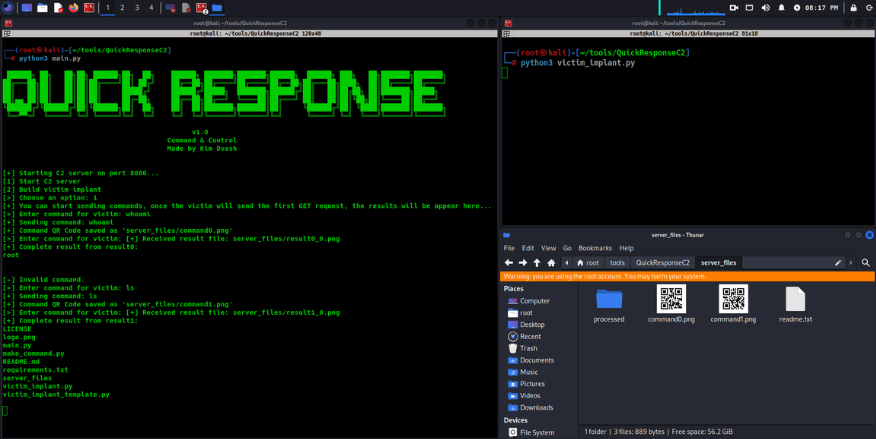Viewport: 876px width, 439px height.
Task: Go to parent folder with Up arrow
Action: coord(537,262)
